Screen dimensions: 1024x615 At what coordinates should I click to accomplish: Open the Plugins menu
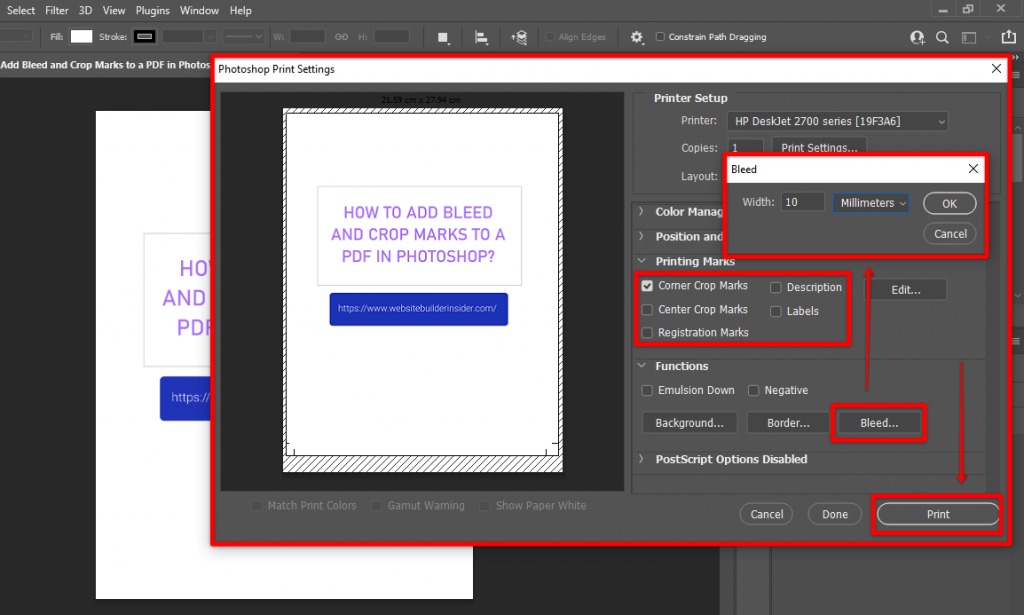coord(152,10)
